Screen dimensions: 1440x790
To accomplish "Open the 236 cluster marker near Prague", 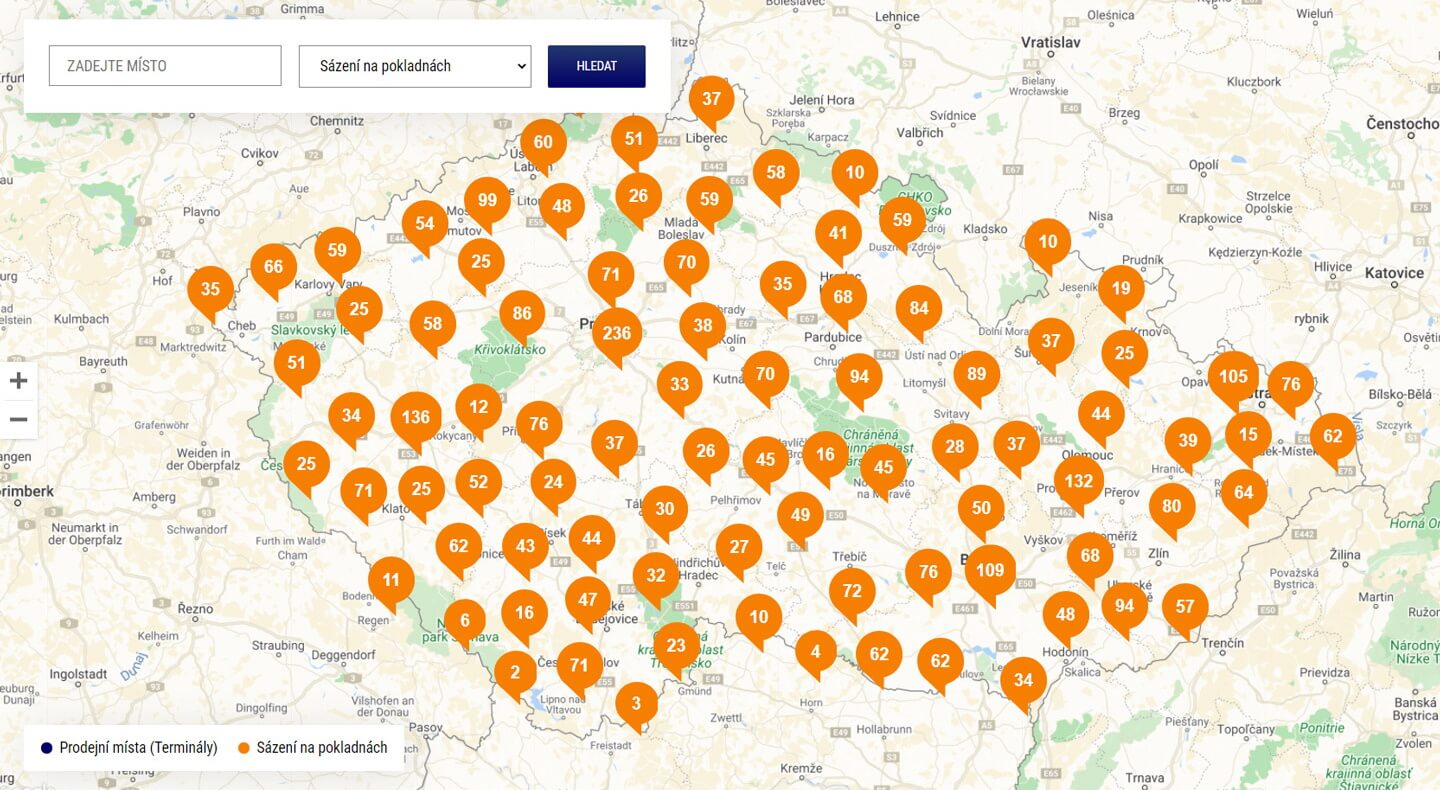I will [x=617, y=333].
